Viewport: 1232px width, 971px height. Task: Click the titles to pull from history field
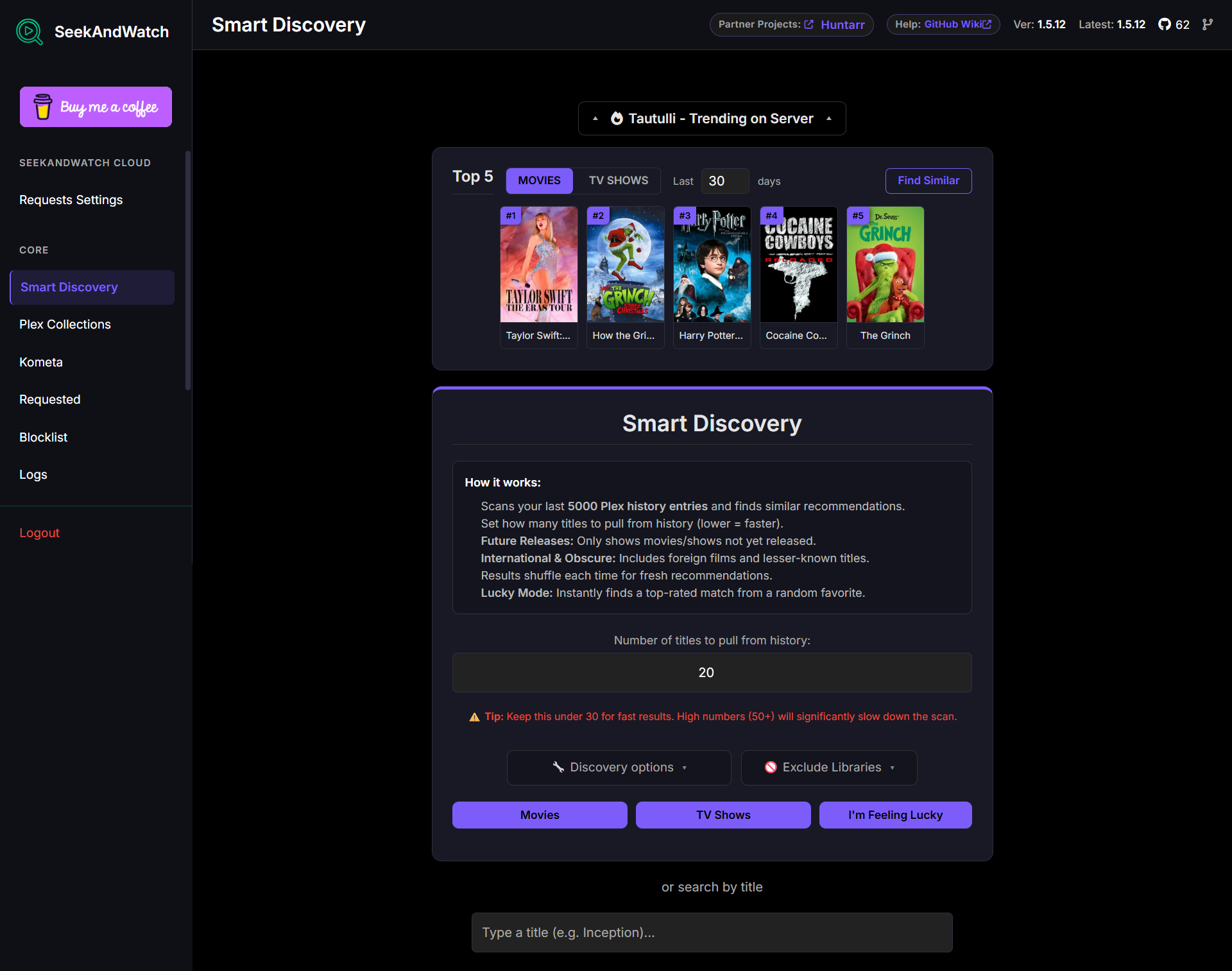tap(712, 673)
